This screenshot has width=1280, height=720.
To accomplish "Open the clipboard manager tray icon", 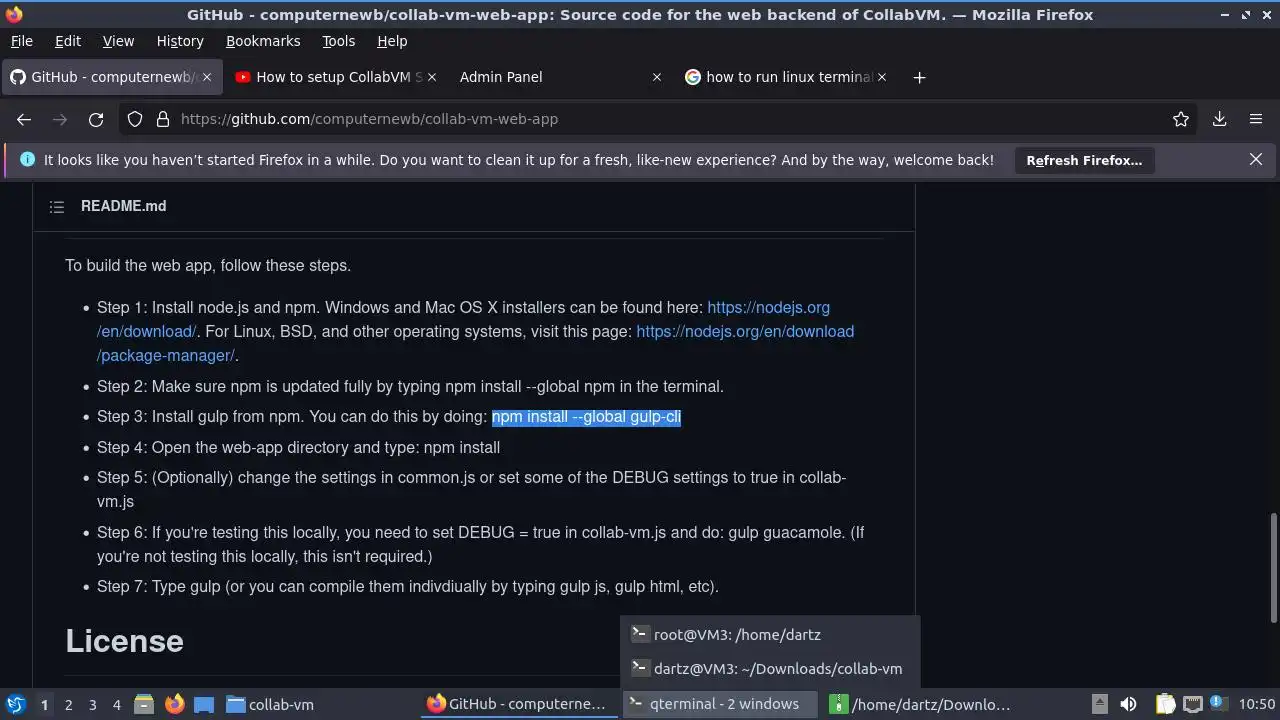I will 1165,704.
